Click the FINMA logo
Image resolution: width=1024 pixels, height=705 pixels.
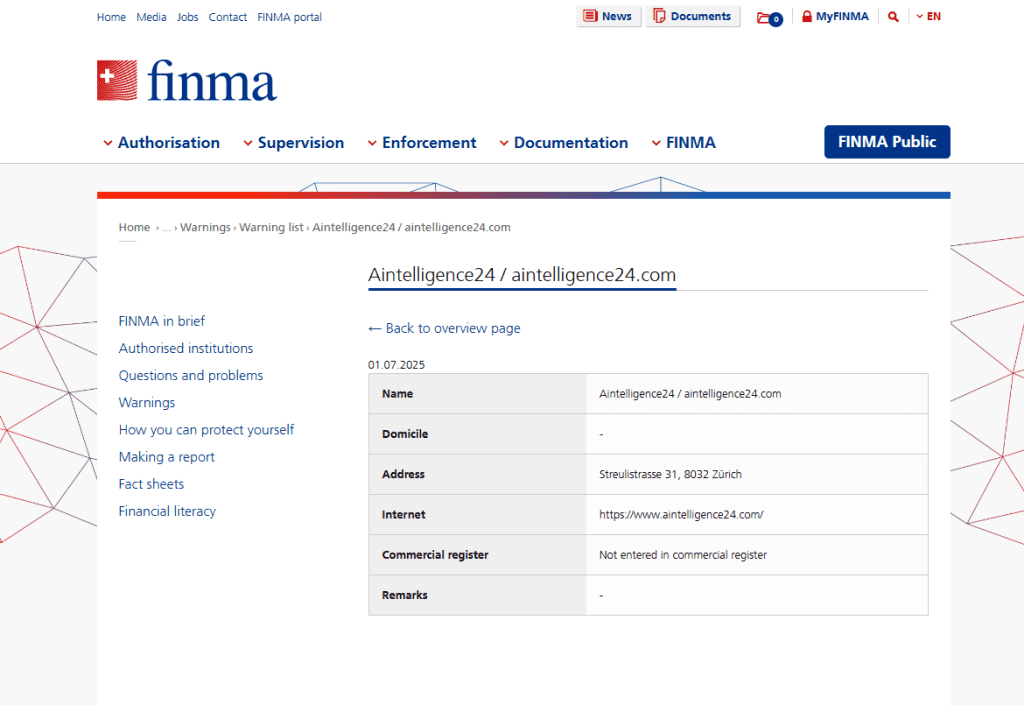coord(187,80)
